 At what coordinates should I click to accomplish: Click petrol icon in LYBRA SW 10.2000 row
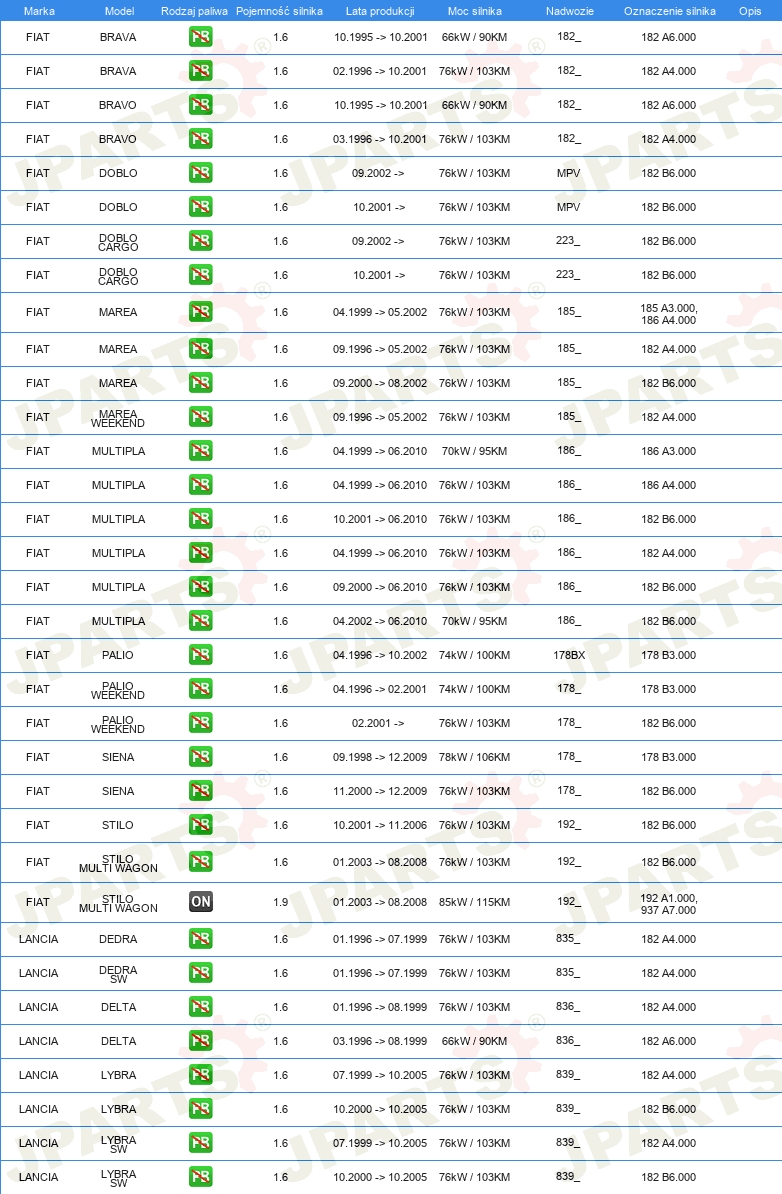point(201,1177)
